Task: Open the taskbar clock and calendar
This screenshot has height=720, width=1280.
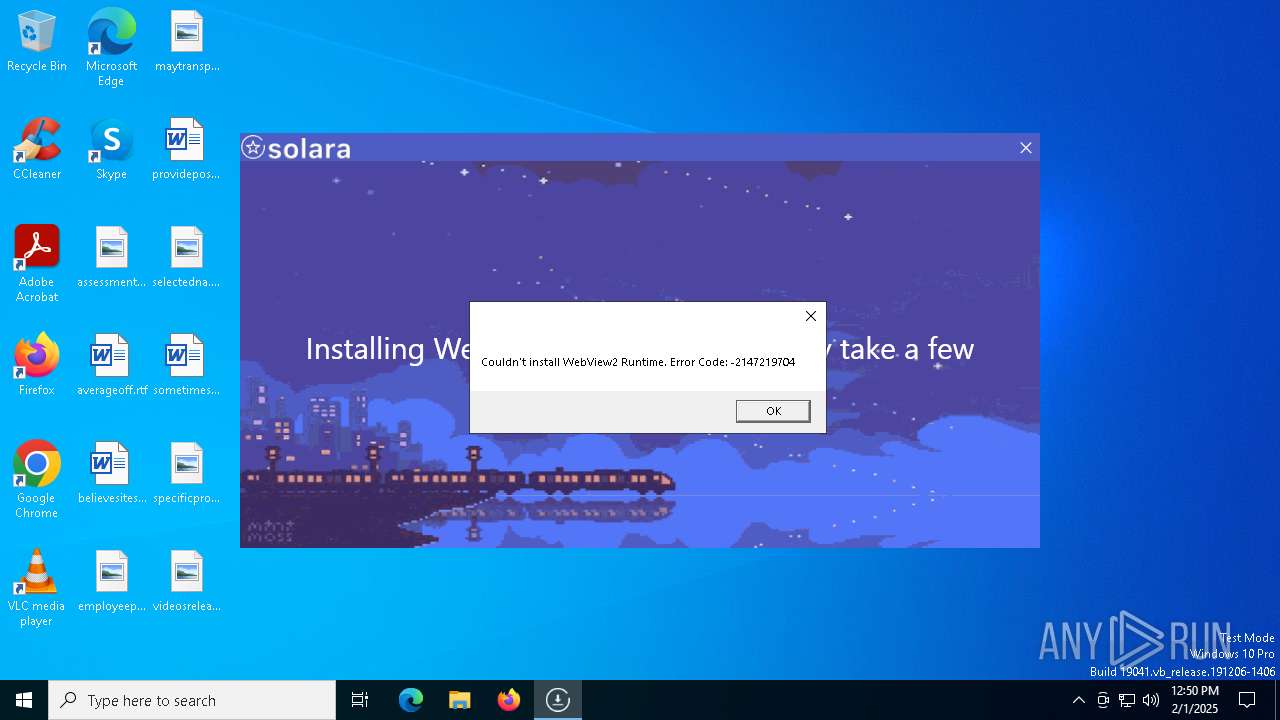Action: pos(1194,700)
